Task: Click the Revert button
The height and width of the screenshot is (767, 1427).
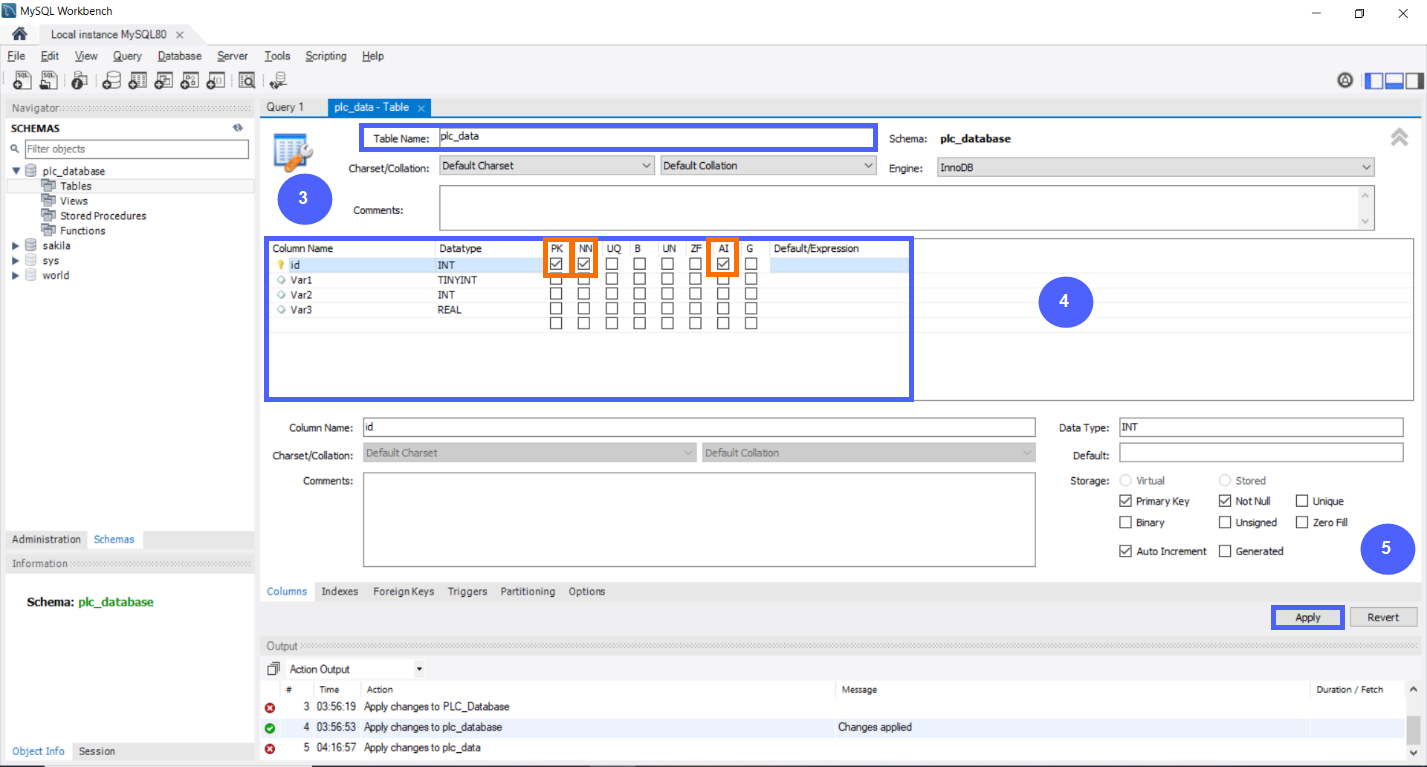Action: click(x=1382, y=617)
